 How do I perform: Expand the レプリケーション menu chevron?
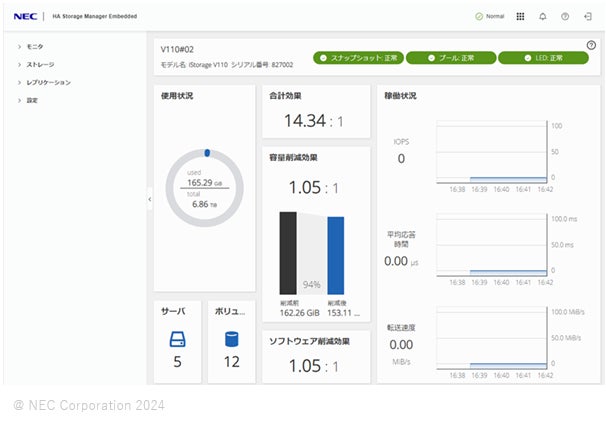[x=19, y=82]
